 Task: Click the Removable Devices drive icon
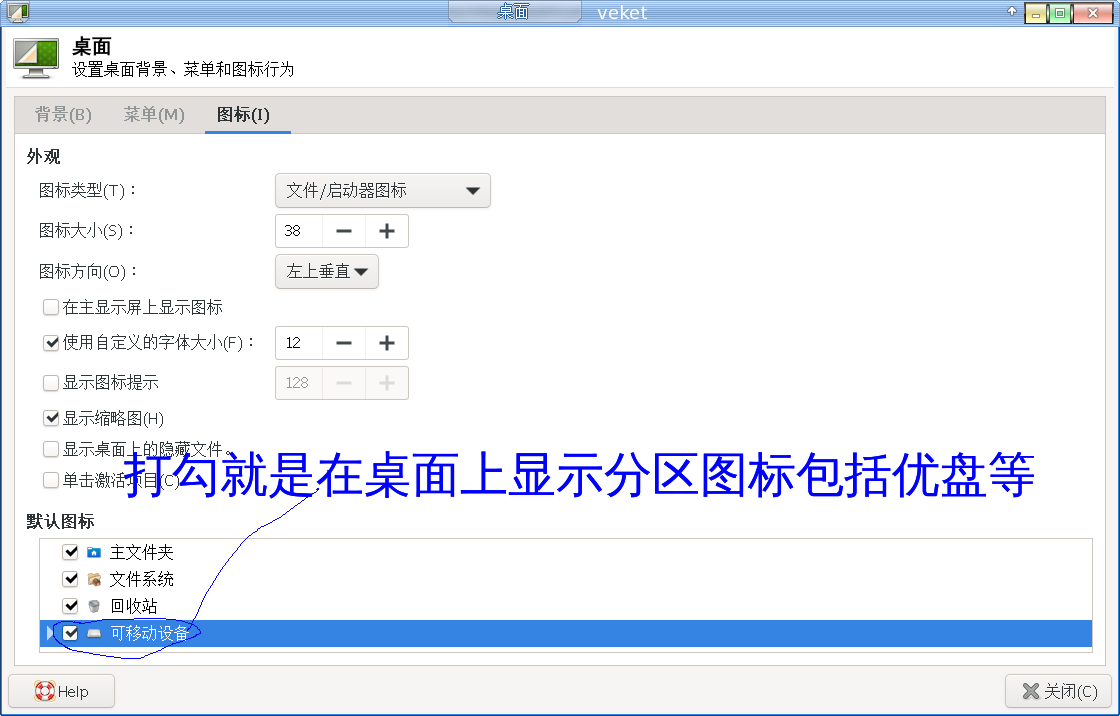point(94,633)
